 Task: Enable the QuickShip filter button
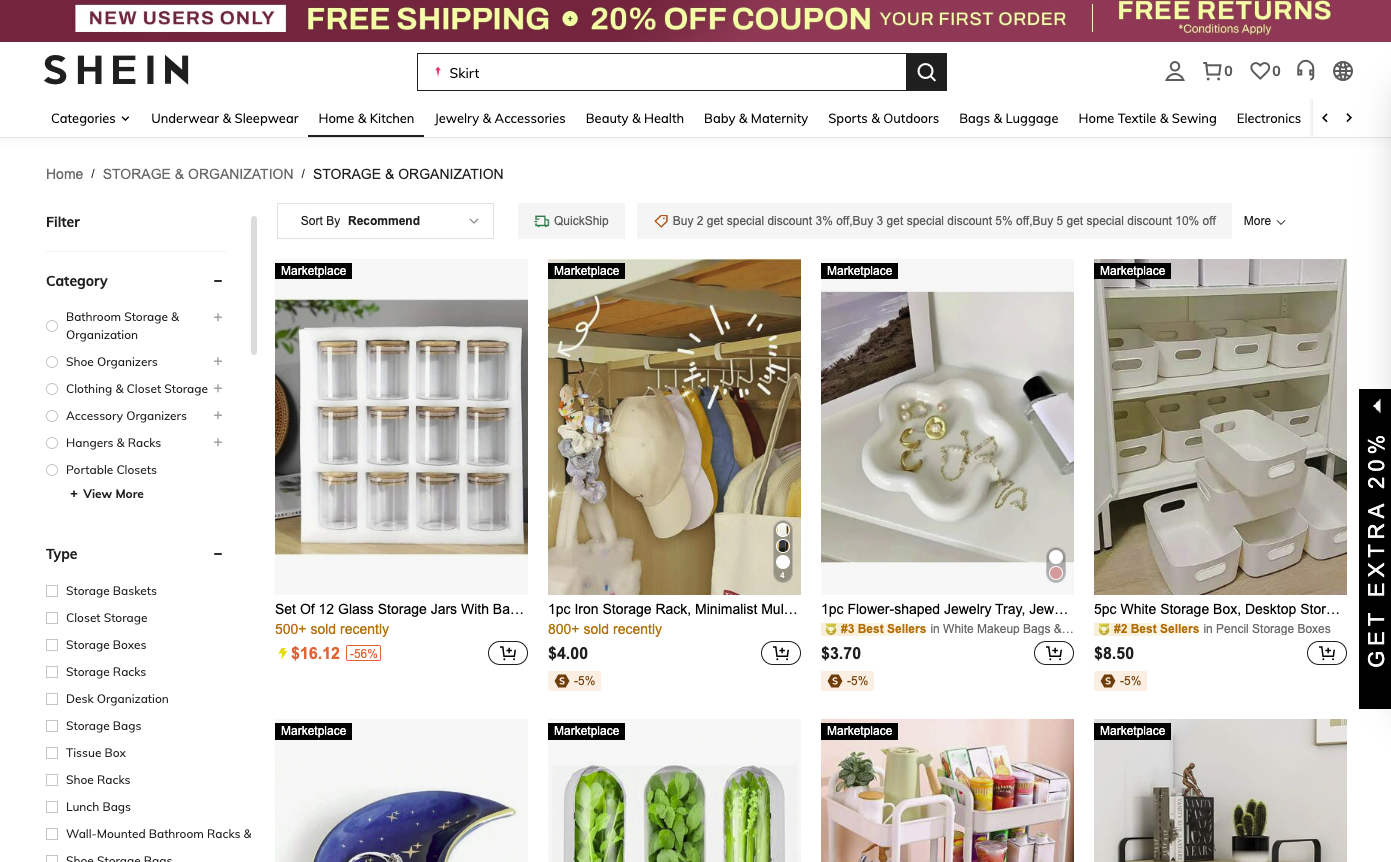pos(571,220)
